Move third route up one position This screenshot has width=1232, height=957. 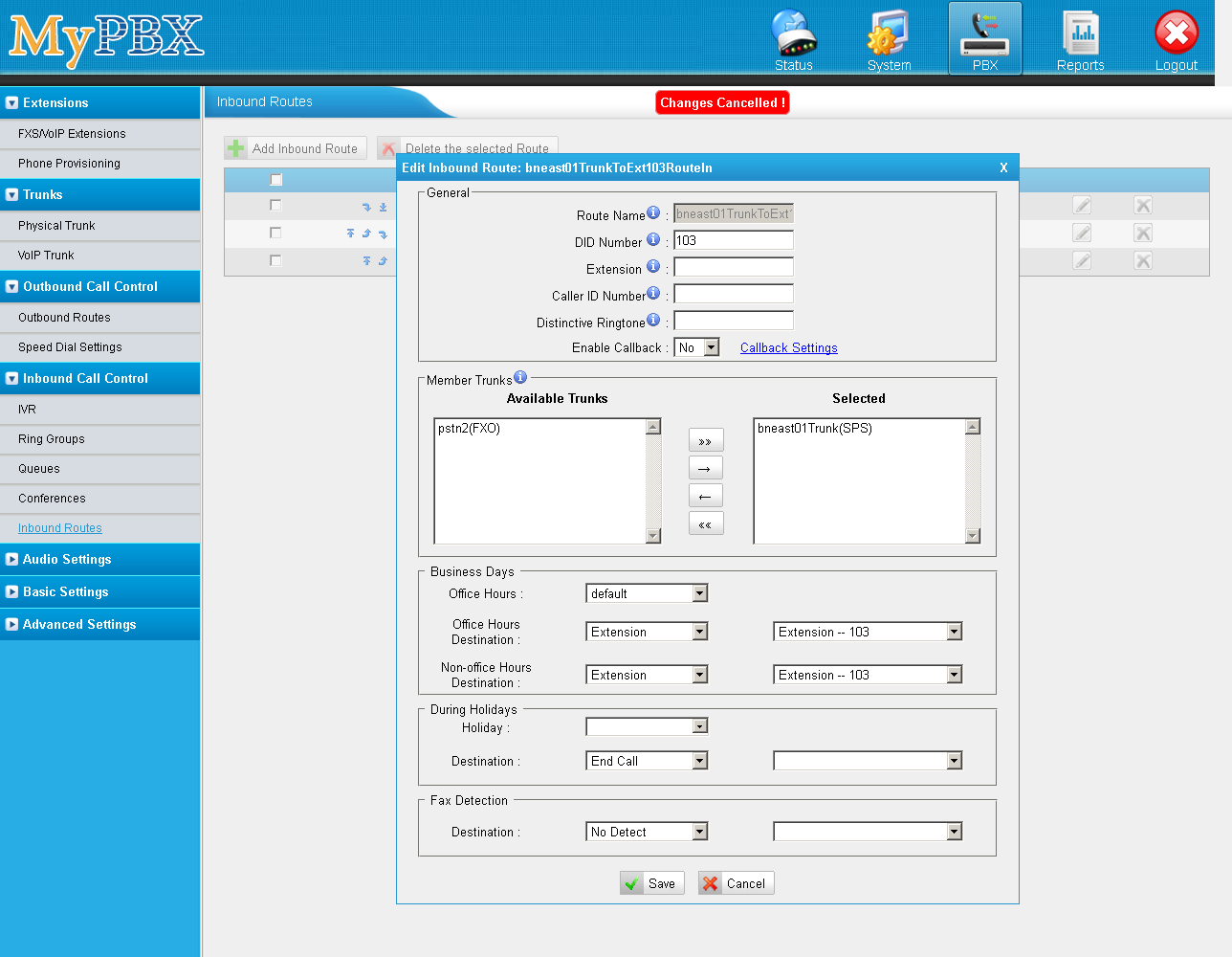pyautogui.click(x=383, y=260)
